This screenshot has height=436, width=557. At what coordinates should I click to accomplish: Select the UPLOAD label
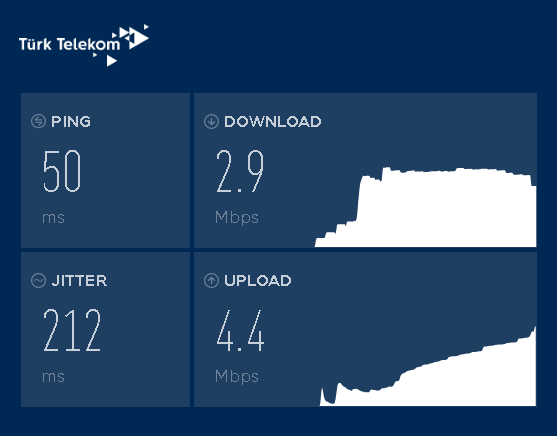pyautogui.click(x=258, y=281)
